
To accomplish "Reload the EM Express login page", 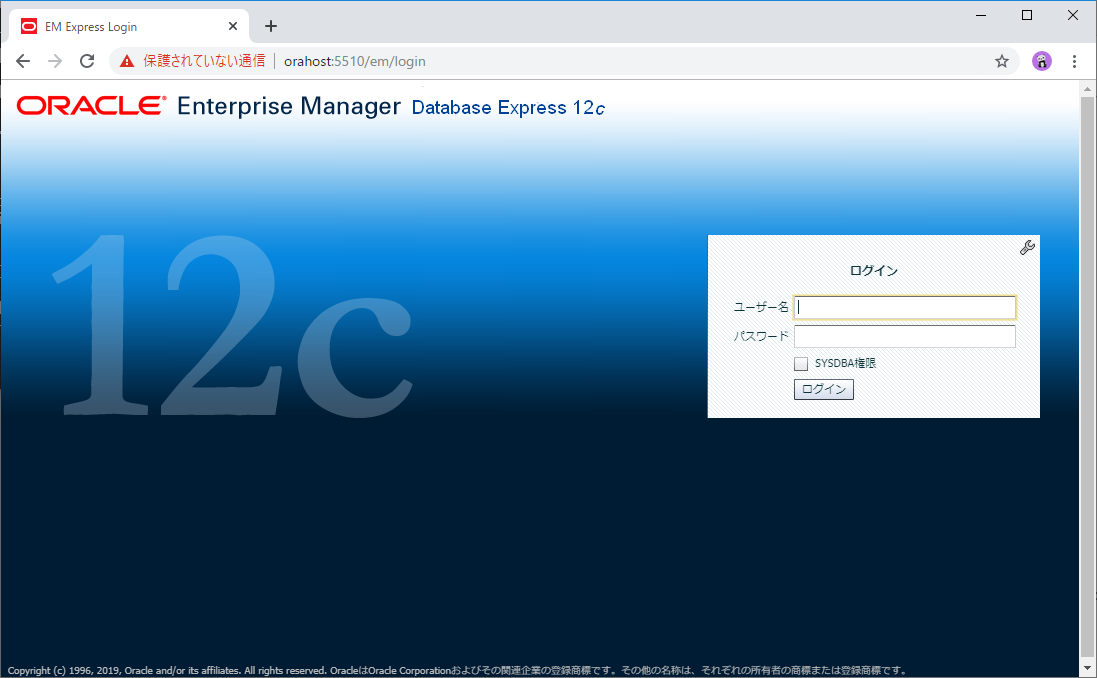I will pos(87,61).
